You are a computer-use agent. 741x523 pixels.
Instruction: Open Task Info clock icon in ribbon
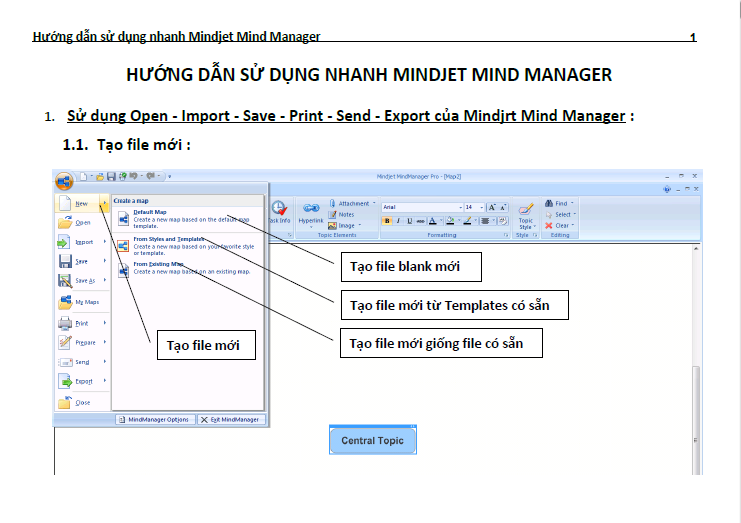pyautogui.click(x=279, y=208)
